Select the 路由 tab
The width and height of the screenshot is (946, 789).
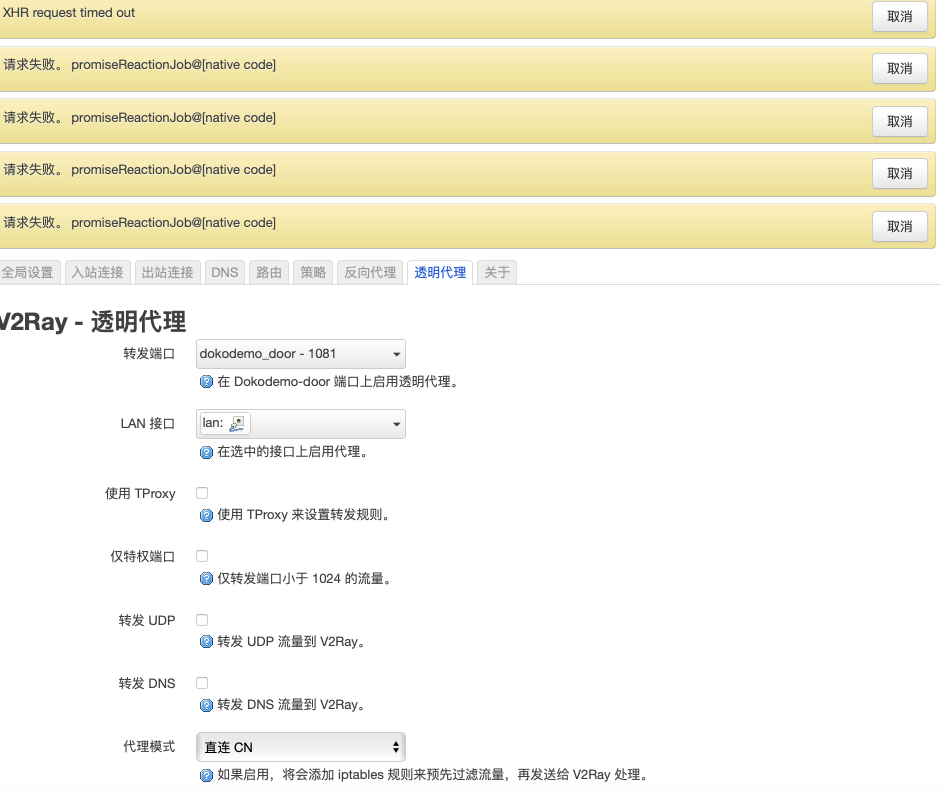tap(269, 273)
